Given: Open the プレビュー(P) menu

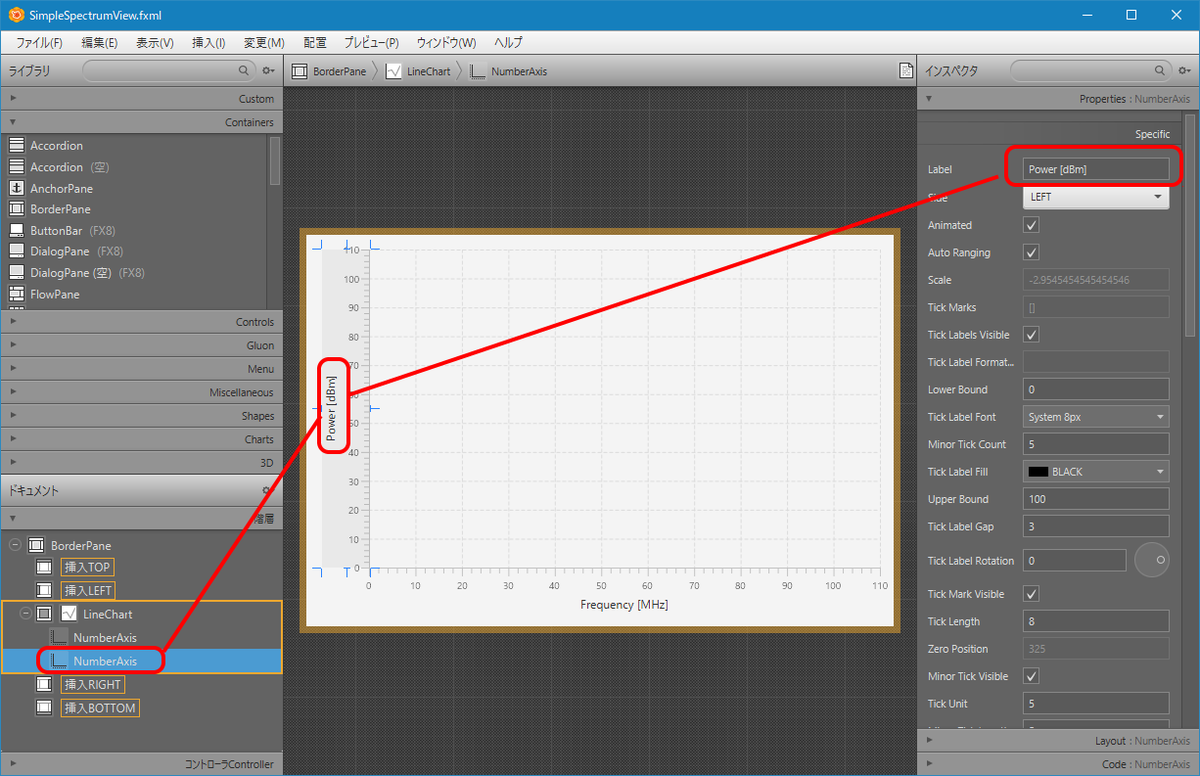Looking at the screenshot, I should tap(371, 43).
